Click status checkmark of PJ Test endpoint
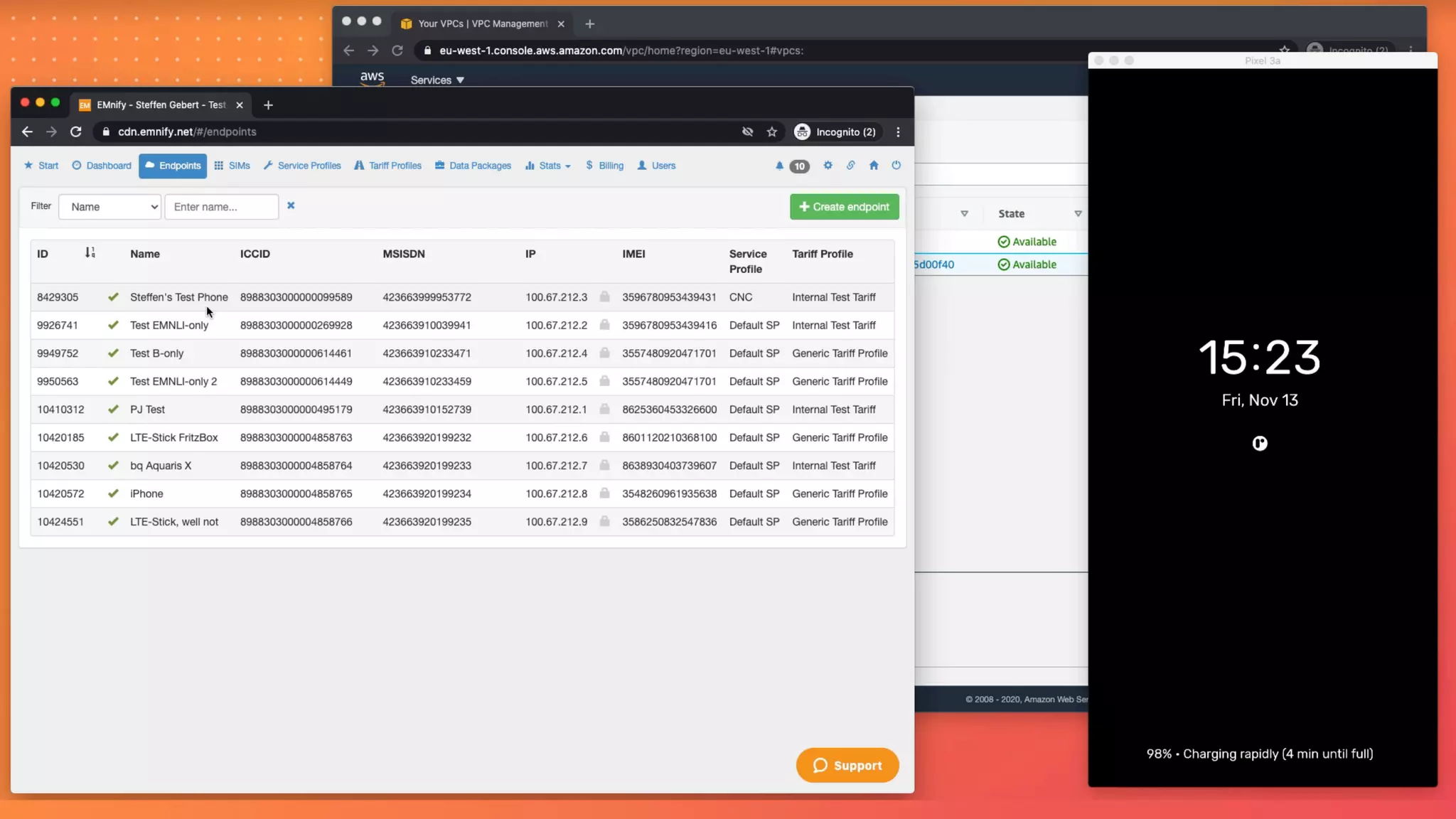 point(113,409)
